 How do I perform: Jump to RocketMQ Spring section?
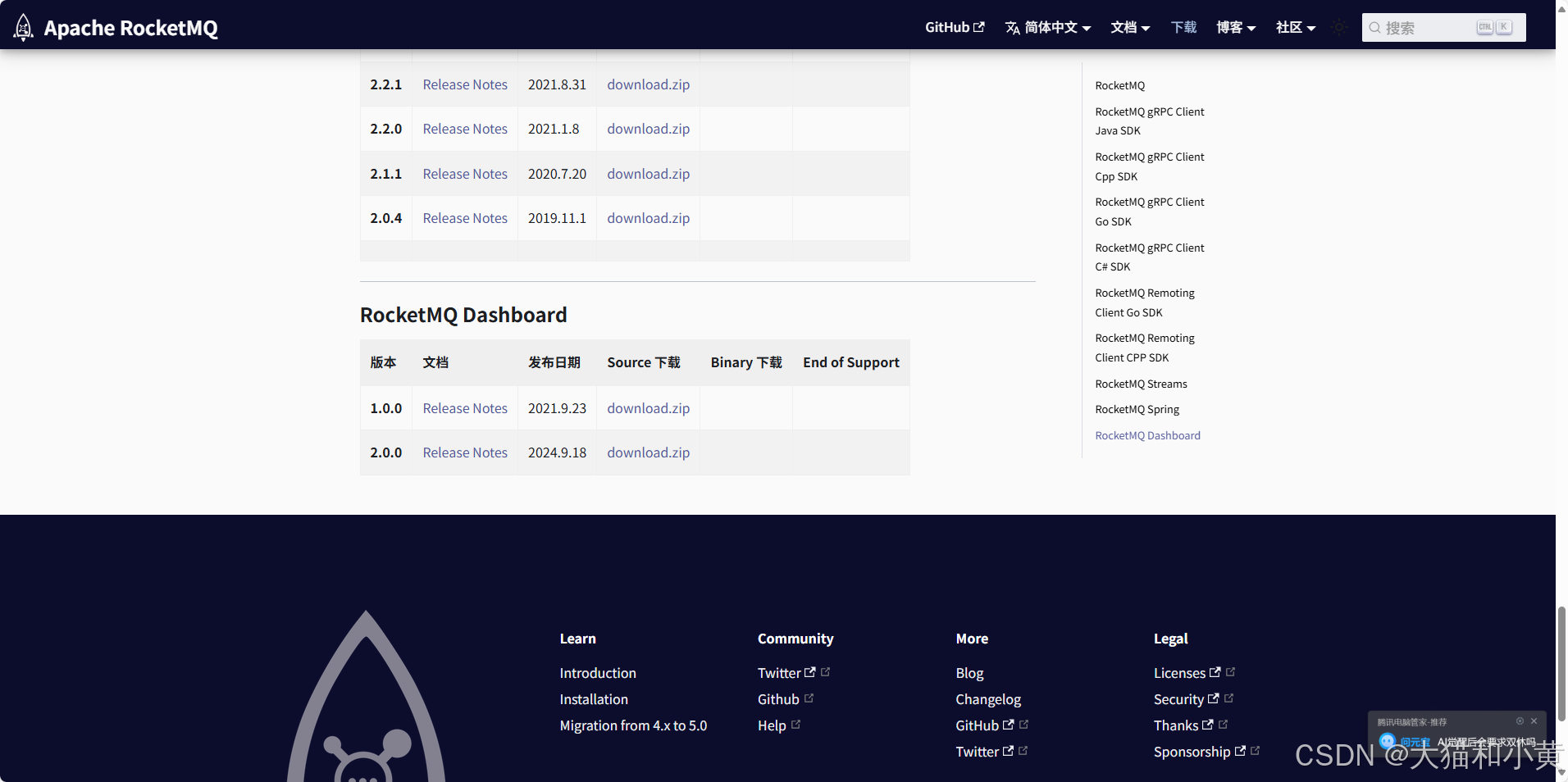[x=1137, y=409]
